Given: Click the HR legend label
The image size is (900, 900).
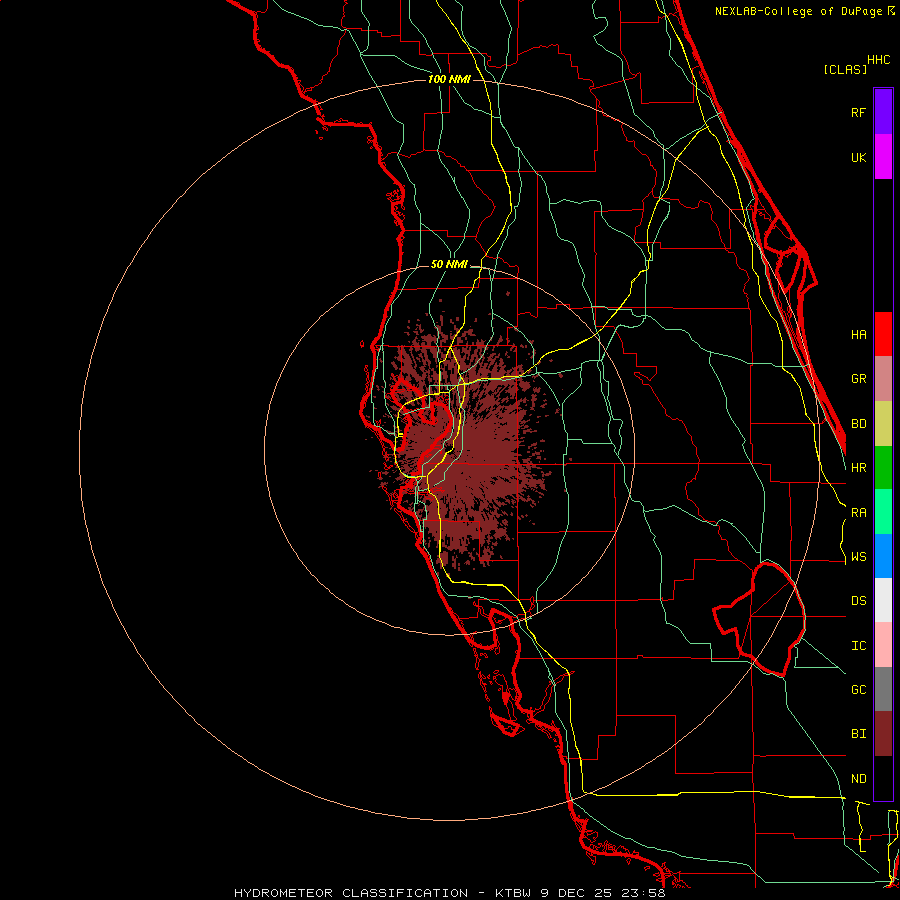Looking at the screenshot, I should click(859, 468).
